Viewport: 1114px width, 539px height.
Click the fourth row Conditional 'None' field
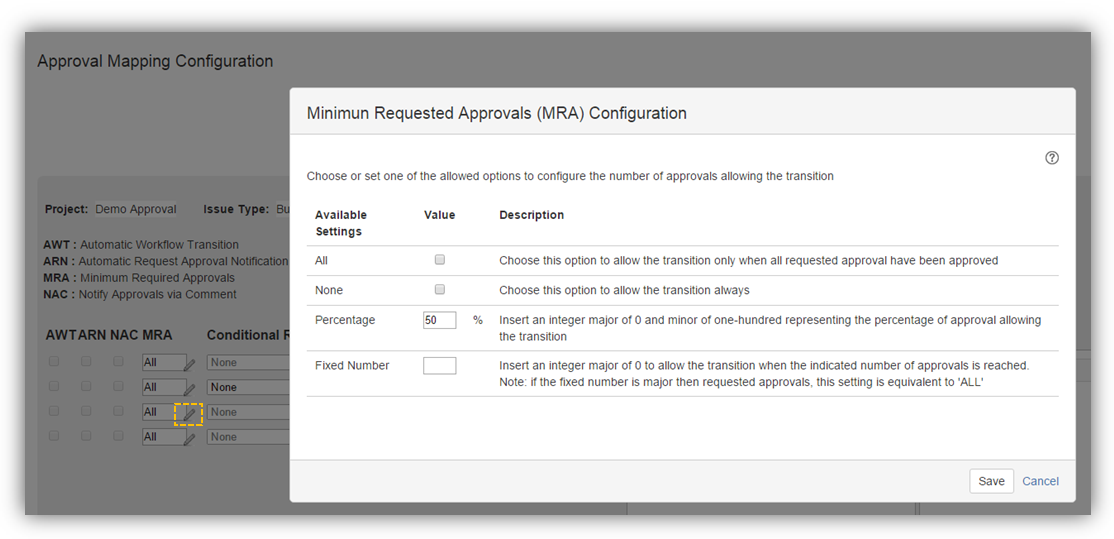[248, 437]
